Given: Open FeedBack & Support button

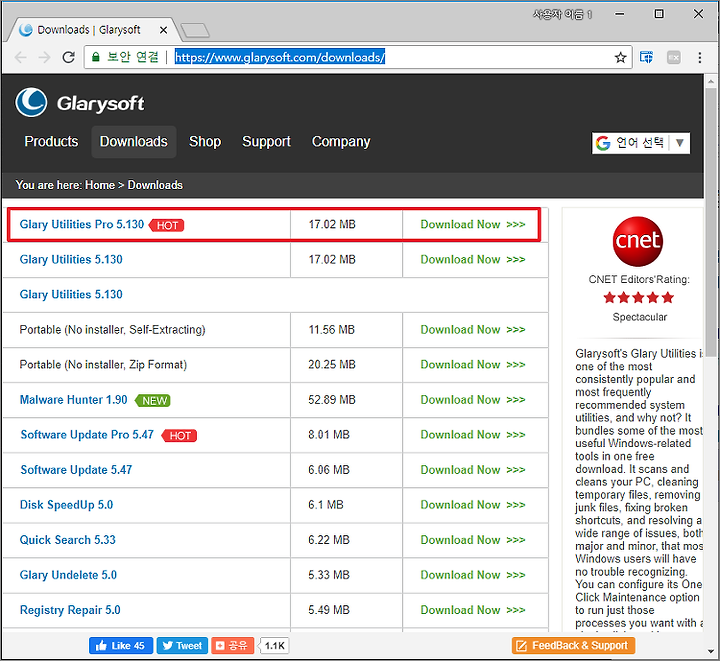Looking at the screenshot, I should coord(574,646).
